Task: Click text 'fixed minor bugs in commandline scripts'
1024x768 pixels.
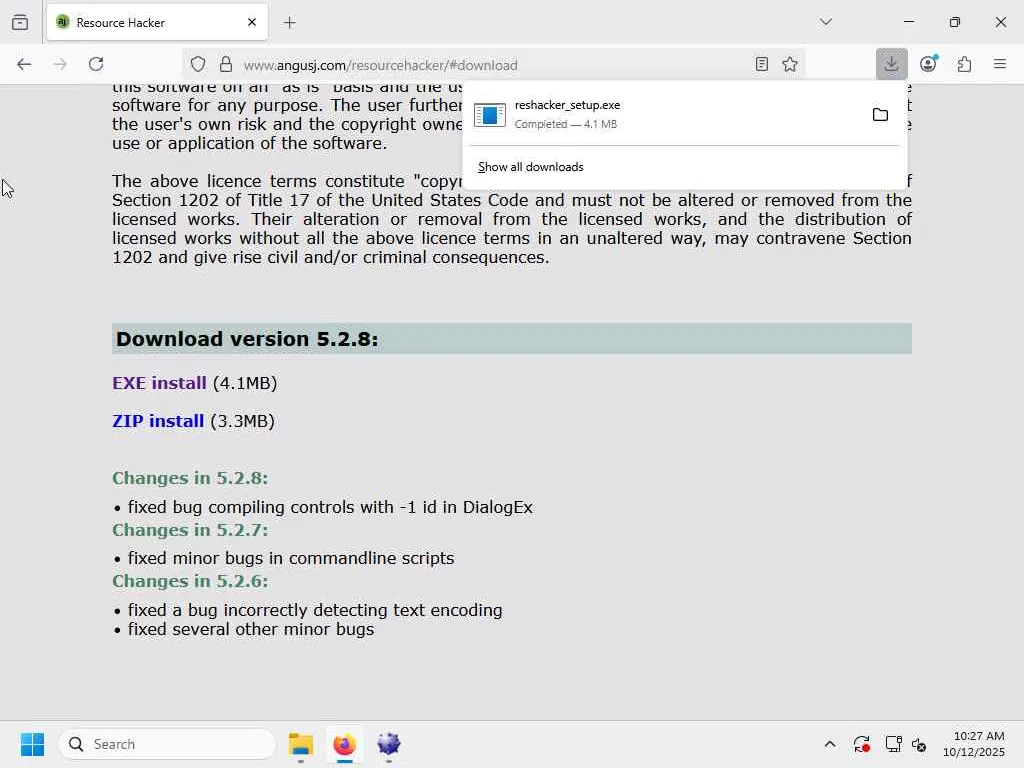Action: pos(291,558)
